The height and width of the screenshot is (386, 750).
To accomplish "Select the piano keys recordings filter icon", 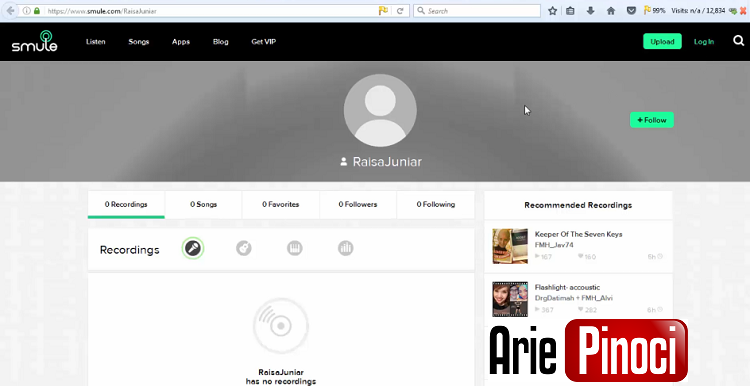I will [295, 248].
